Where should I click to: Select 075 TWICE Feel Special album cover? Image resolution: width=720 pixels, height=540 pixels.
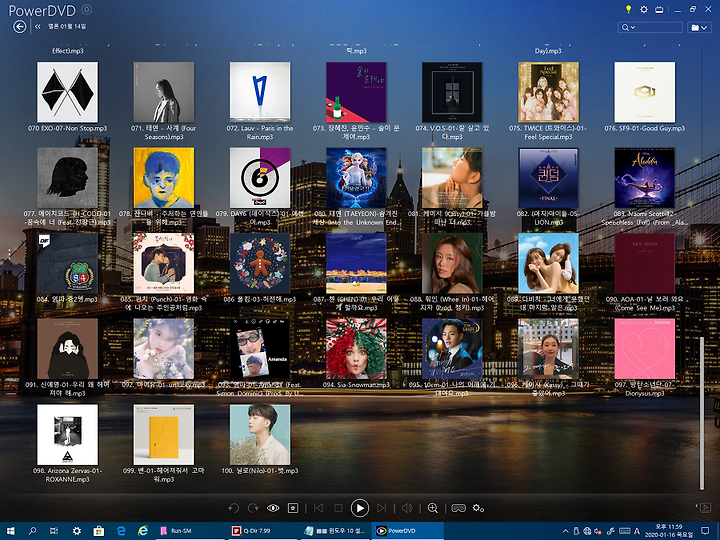(548, 92)
